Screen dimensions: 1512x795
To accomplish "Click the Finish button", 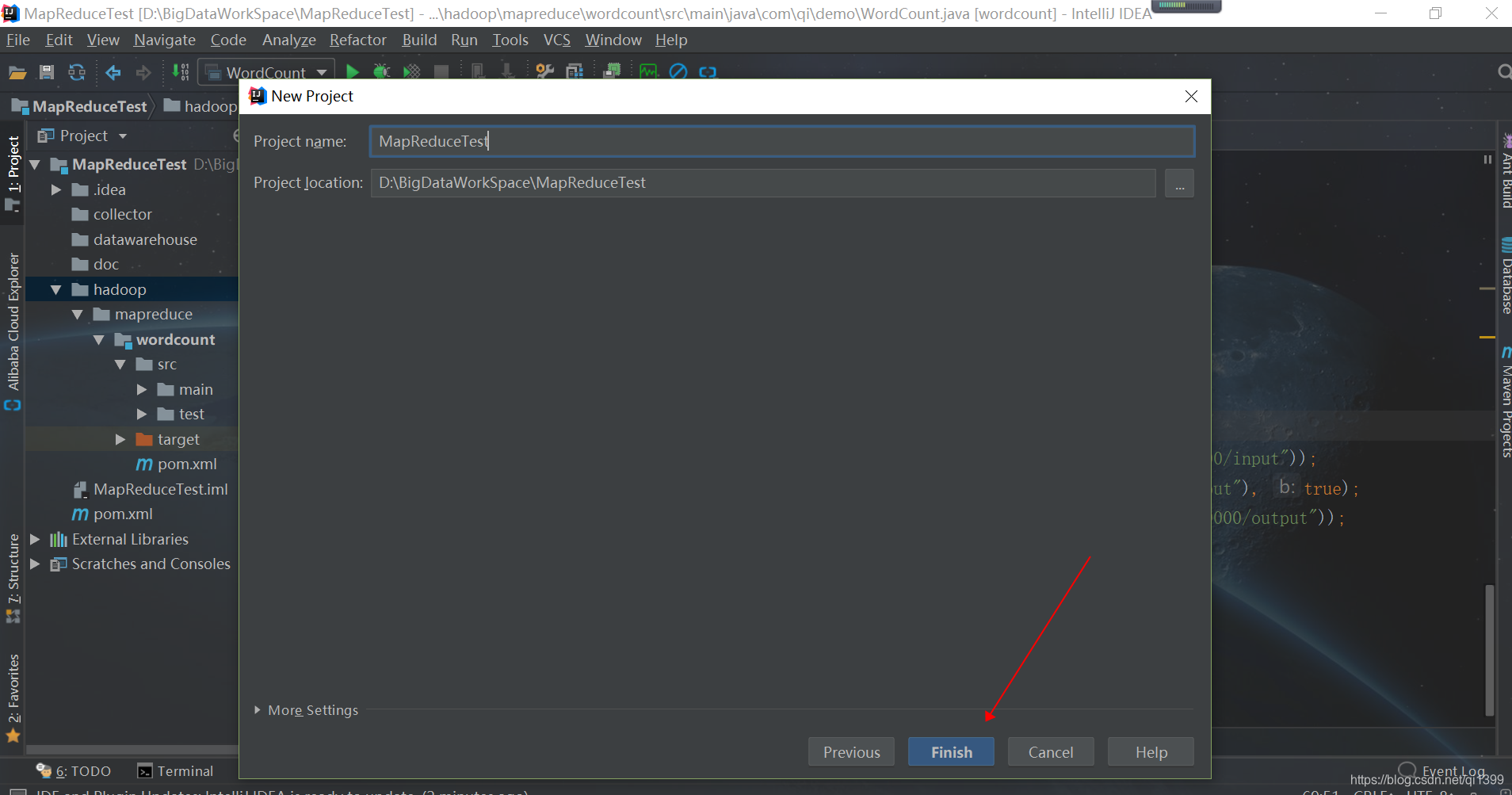I will (951, 751).
